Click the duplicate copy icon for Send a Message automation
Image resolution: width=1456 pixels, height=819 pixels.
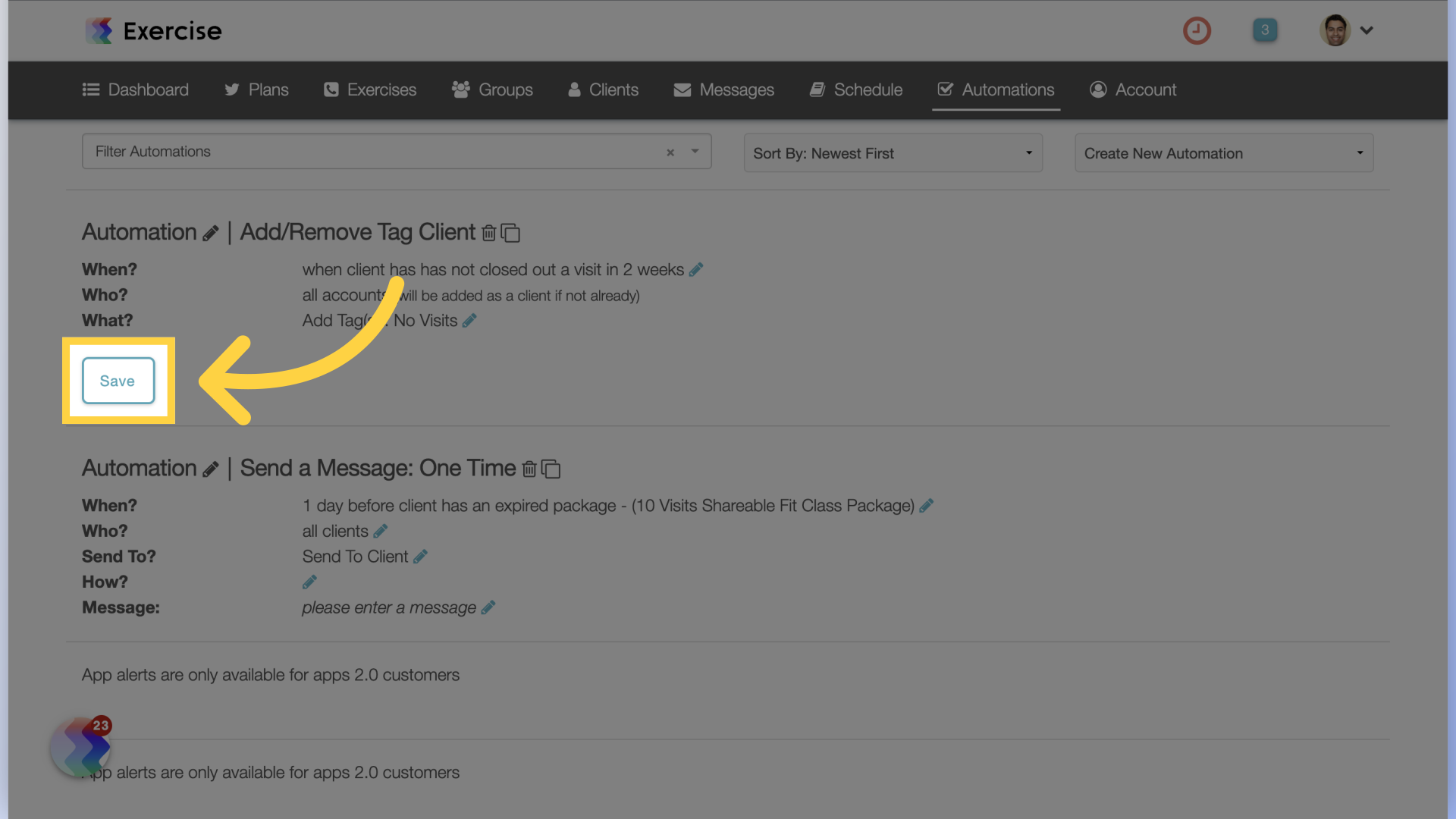tap(551, 466)
